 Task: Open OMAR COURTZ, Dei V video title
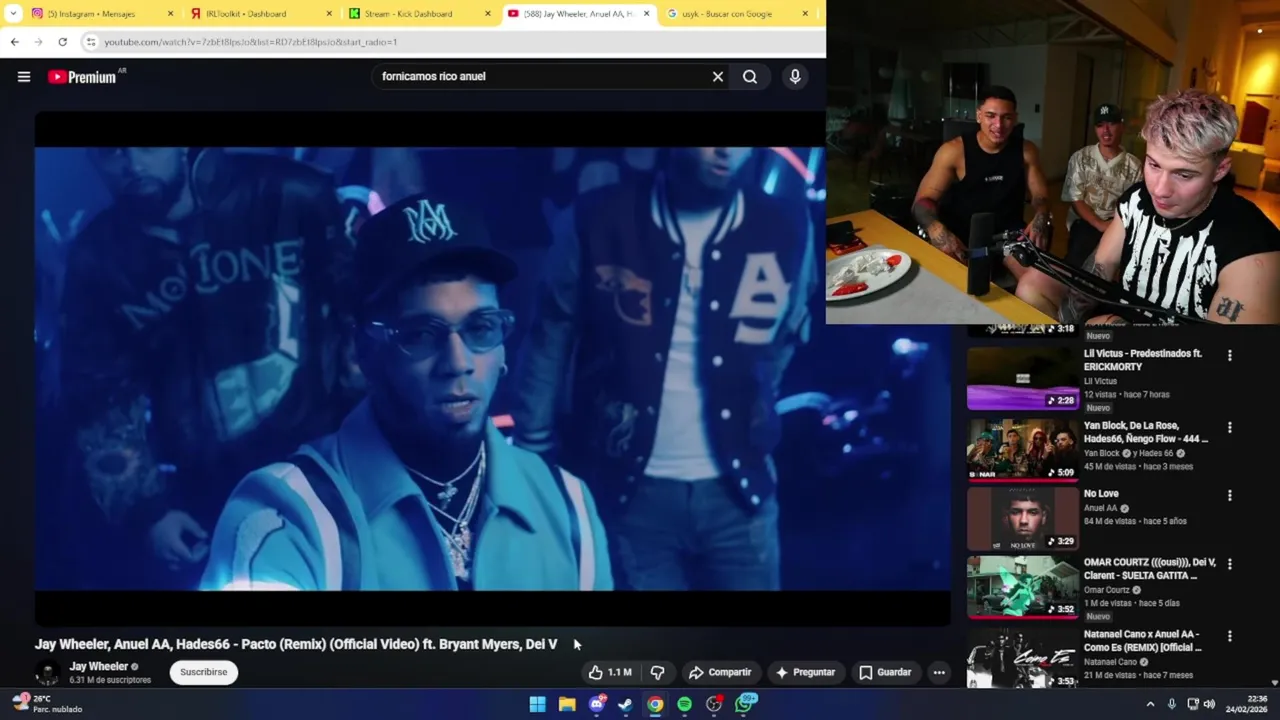click(x=1150, y=569)
